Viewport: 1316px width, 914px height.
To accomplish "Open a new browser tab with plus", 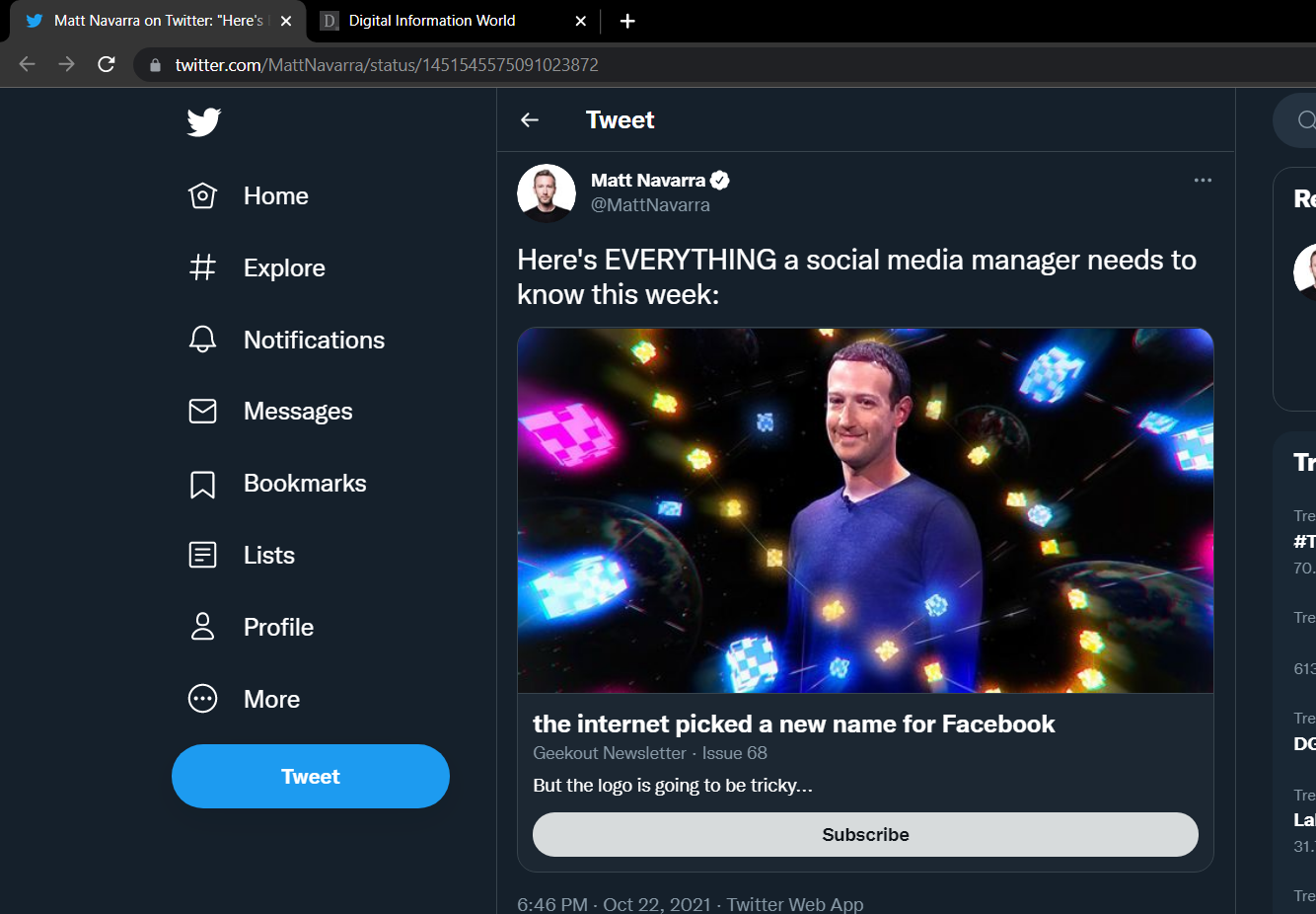I will 627,21.
